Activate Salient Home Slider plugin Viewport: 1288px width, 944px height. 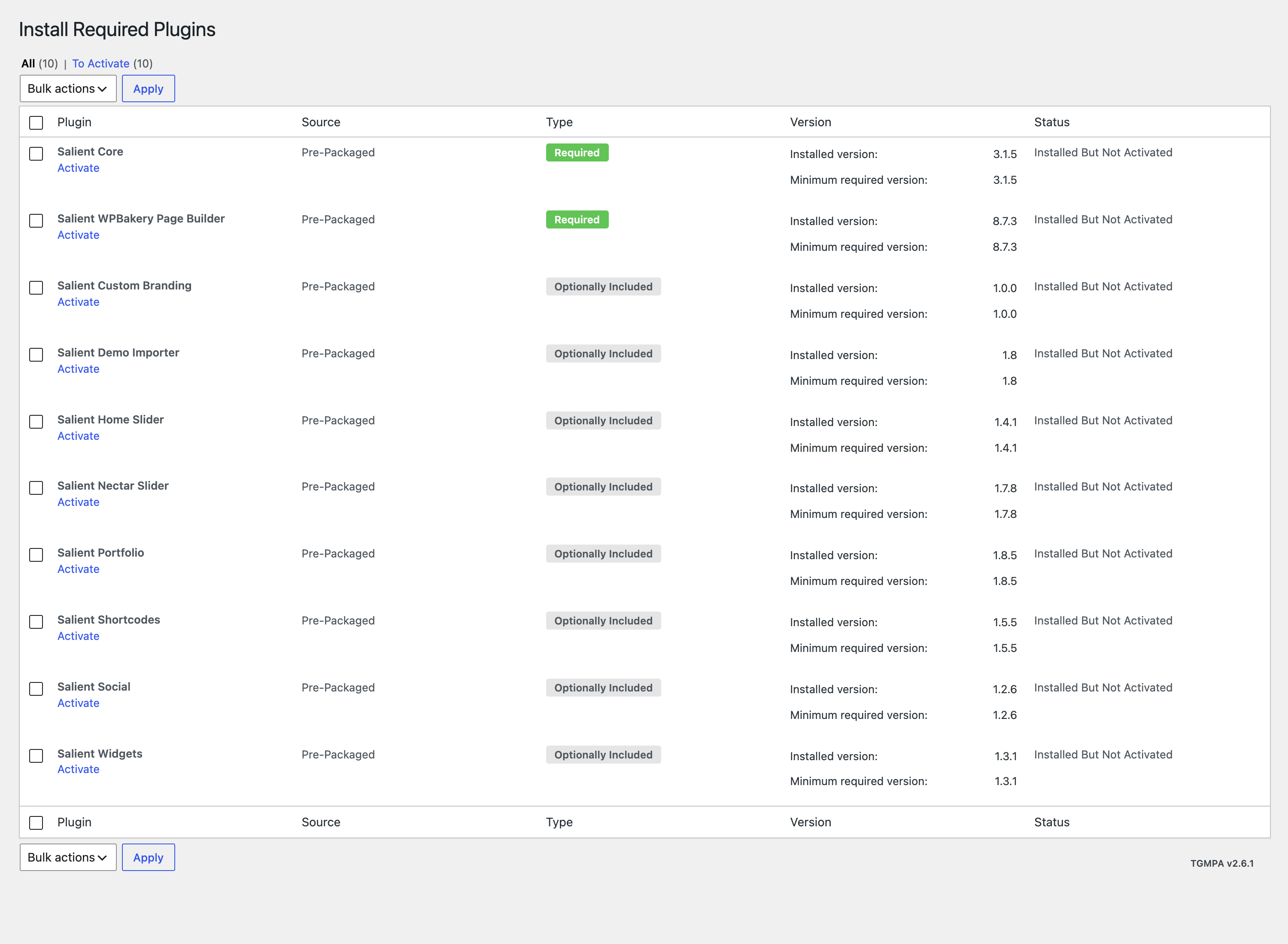(78, 436)
